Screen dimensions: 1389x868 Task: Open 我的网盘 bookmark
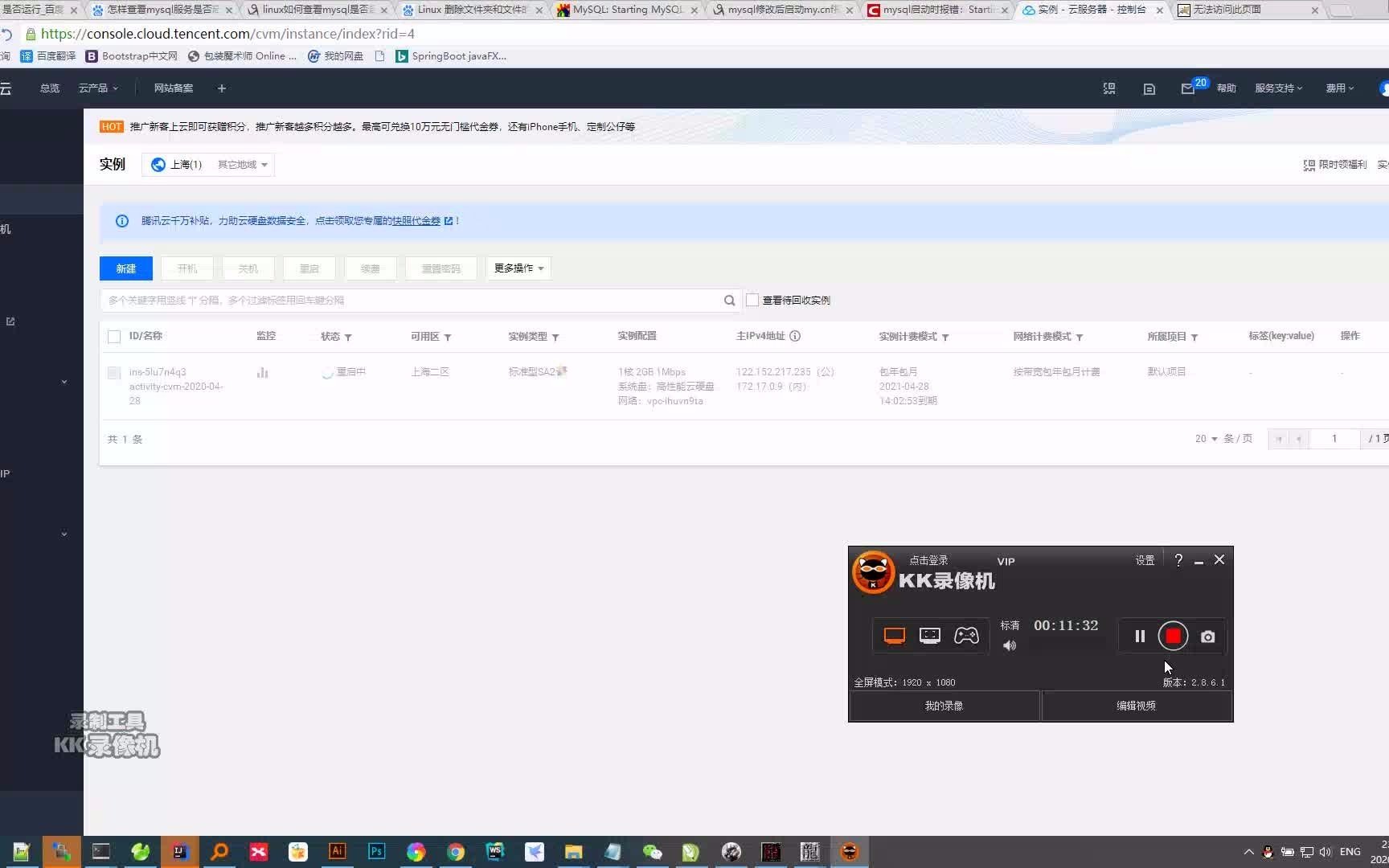335,56
